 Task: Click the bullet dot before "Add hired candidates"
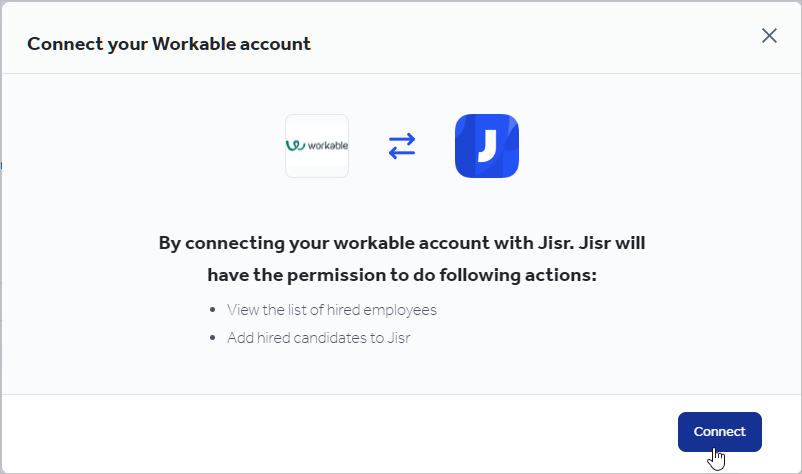point(214,338)
